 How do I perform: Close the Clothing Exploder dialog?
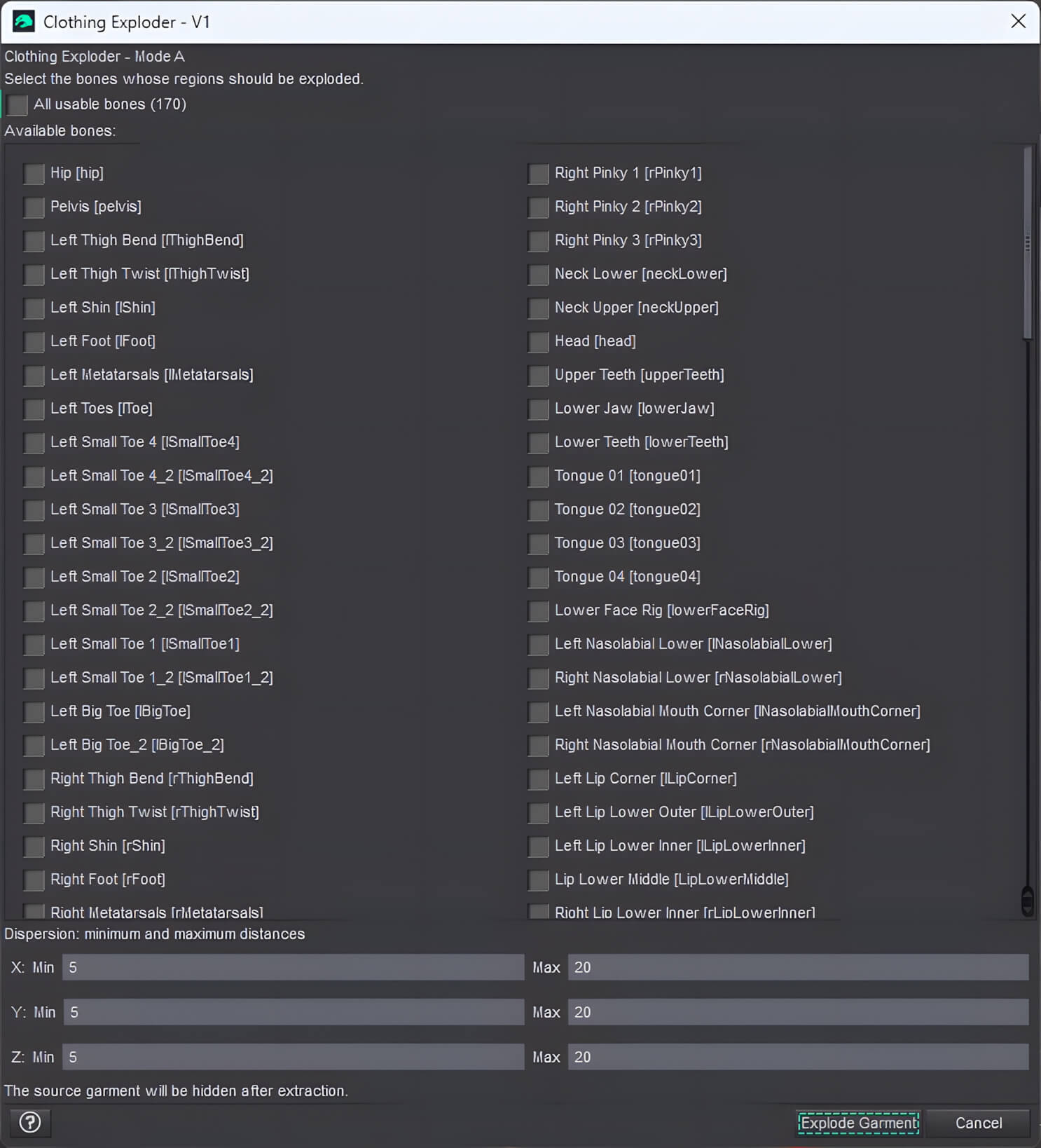coord(1018,21)
